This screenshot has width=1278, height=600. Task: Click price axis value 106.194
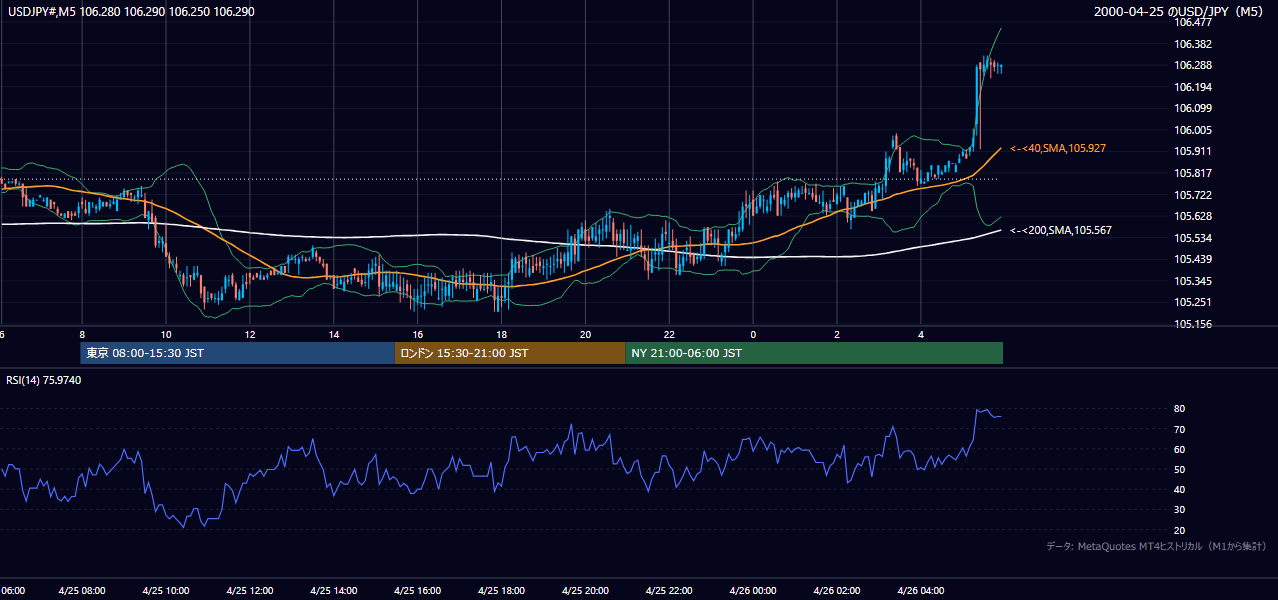(x=1192, y=87)
